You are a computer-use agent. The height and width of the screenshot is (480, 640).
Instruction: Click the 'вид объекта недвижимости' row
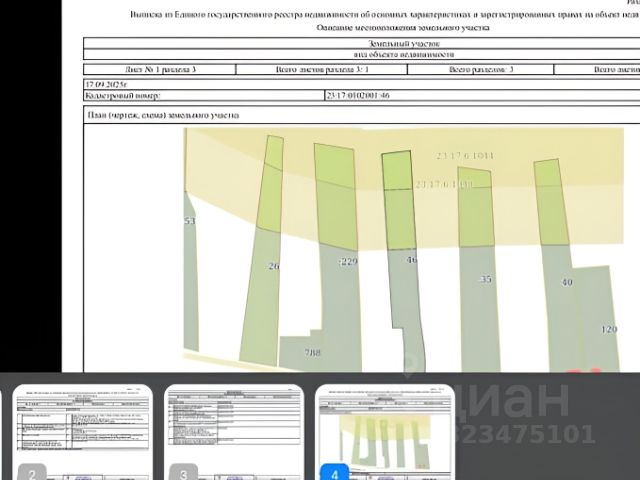coord(362,54)
